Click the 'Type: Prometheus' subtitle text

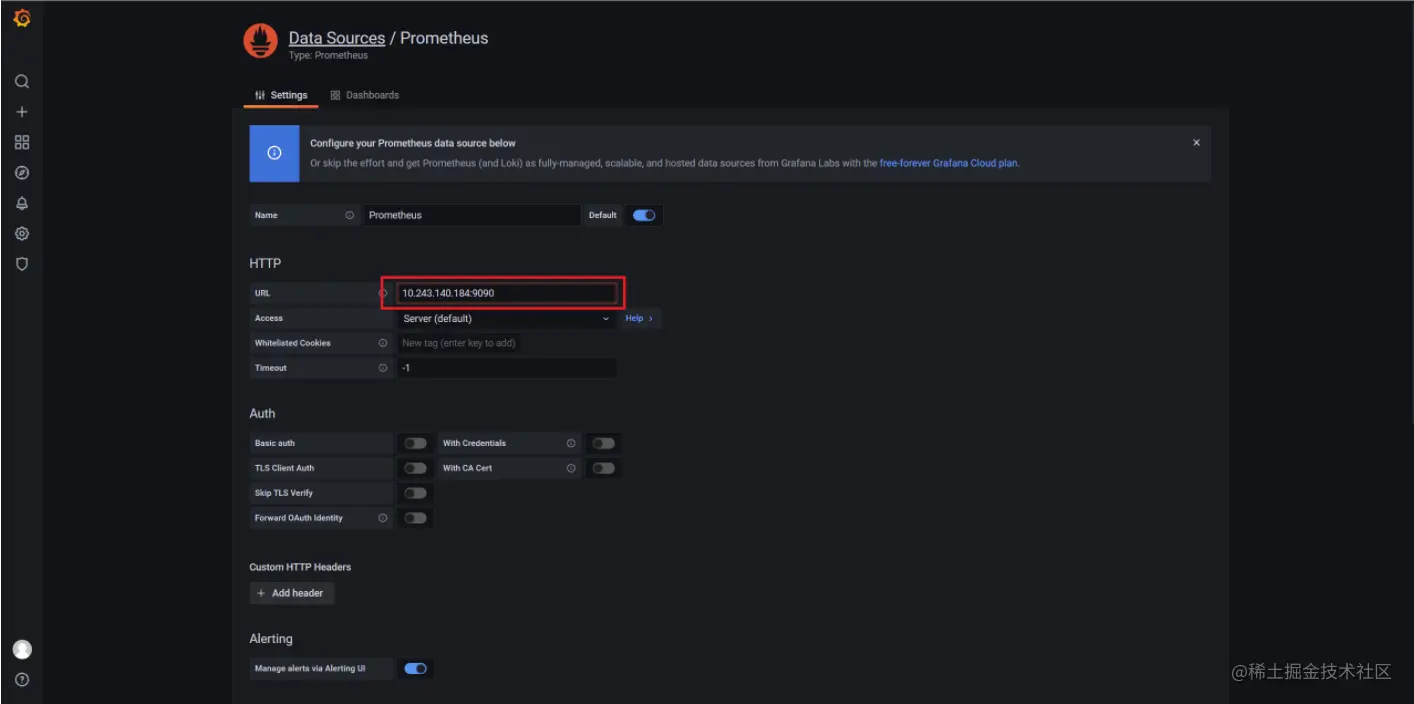click(x=328, y=56)
